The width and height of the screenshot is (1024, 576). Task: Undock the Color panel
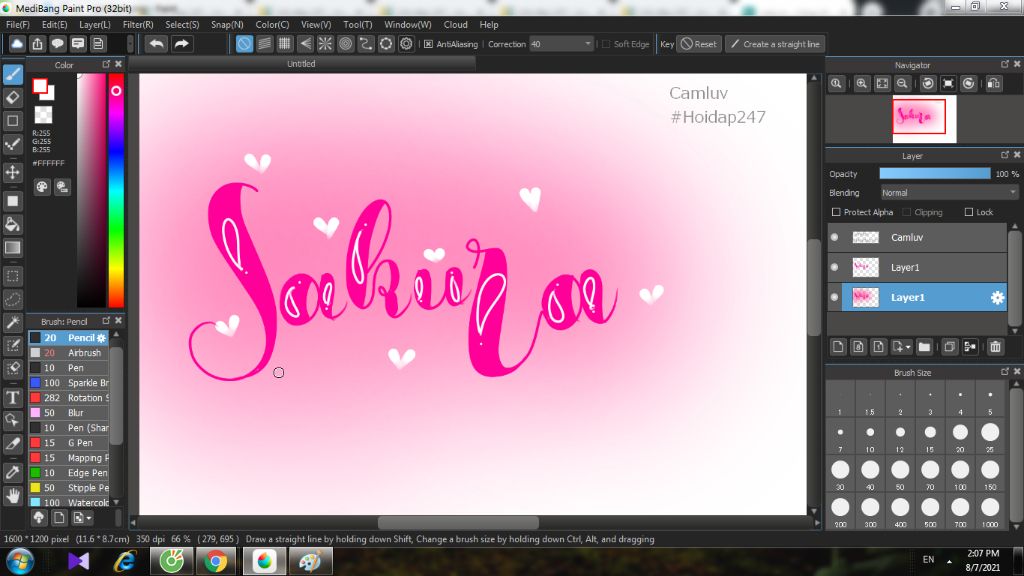tap(106, 64)
